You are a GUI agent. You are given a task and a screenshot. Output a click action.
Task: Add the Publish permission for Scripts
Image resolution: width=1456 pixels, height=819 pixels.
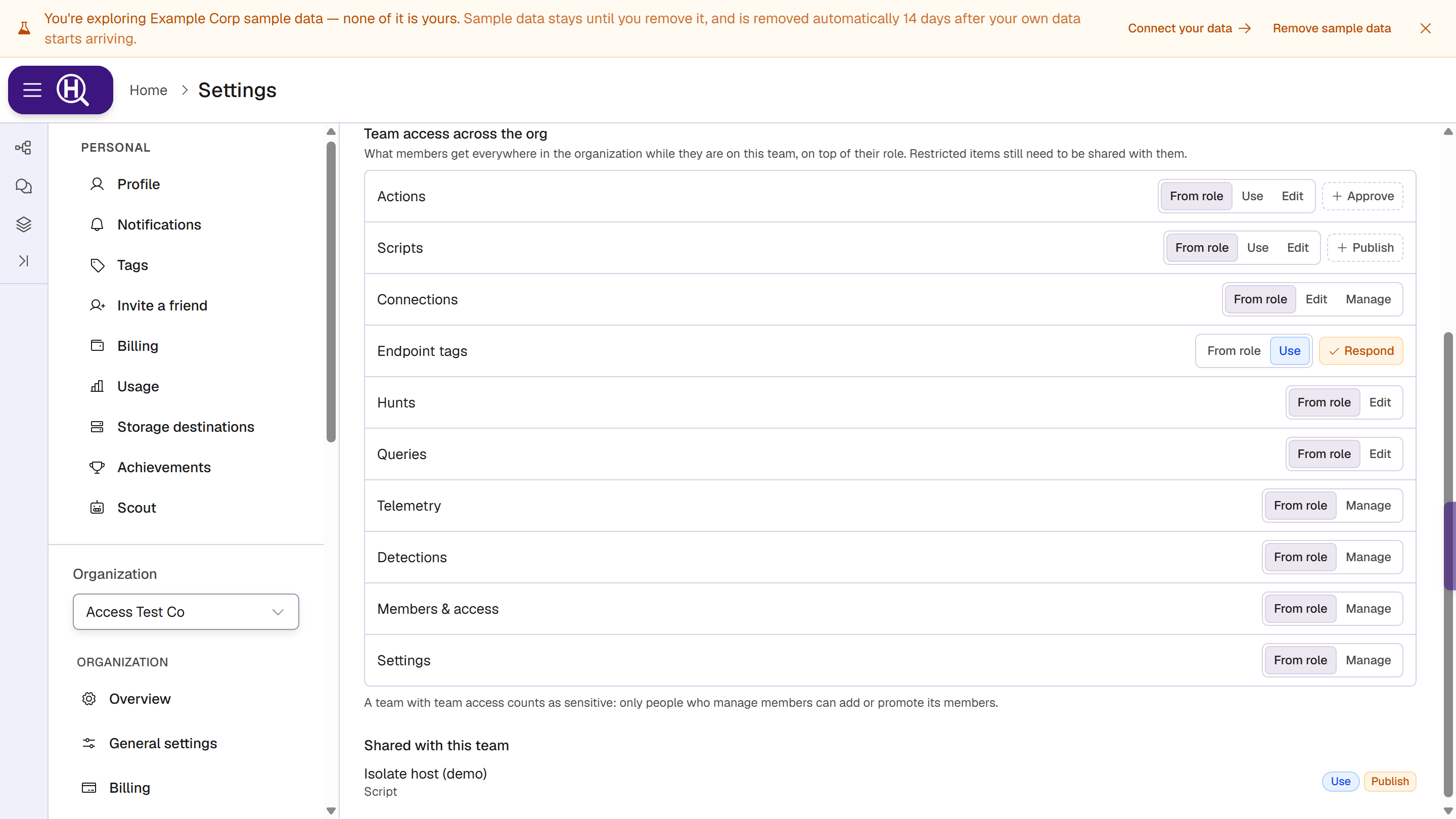point(1365,248)
